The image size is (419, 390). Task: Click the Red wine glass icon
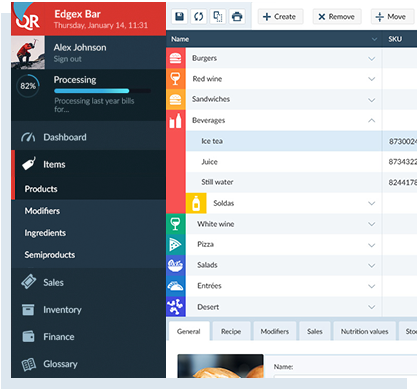click(176, 79)
